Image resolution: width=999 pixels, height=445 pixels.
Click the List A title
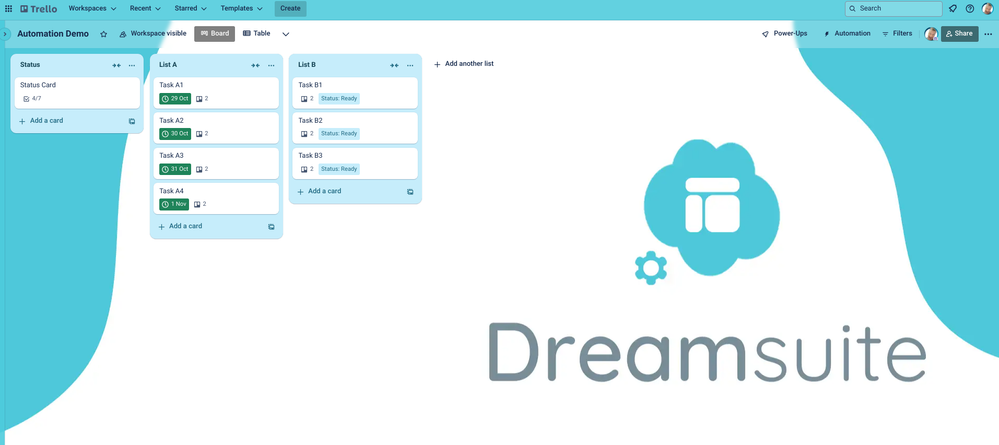[168, 65]
